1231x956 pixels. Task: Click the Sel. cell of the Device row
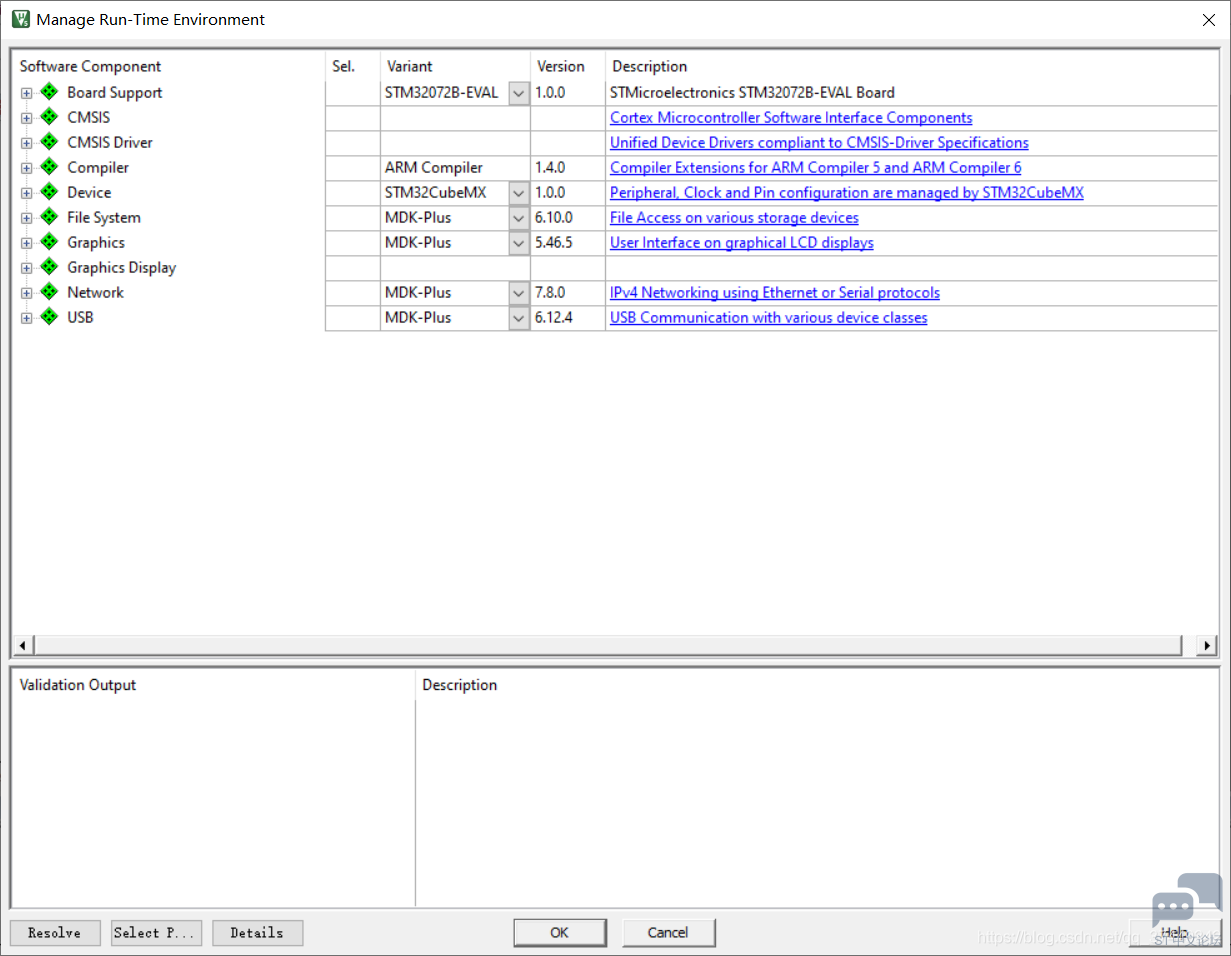click(x=353, y=193)
